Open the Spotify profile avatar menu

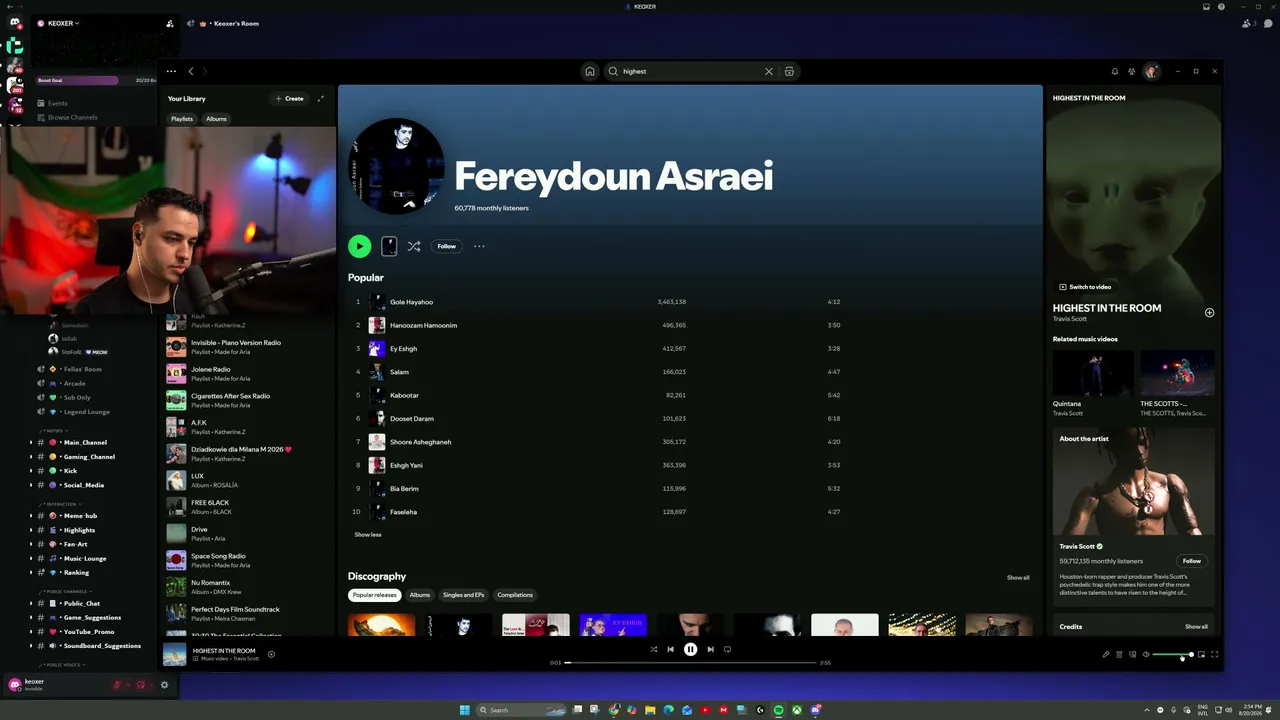tap(1152, 71)
